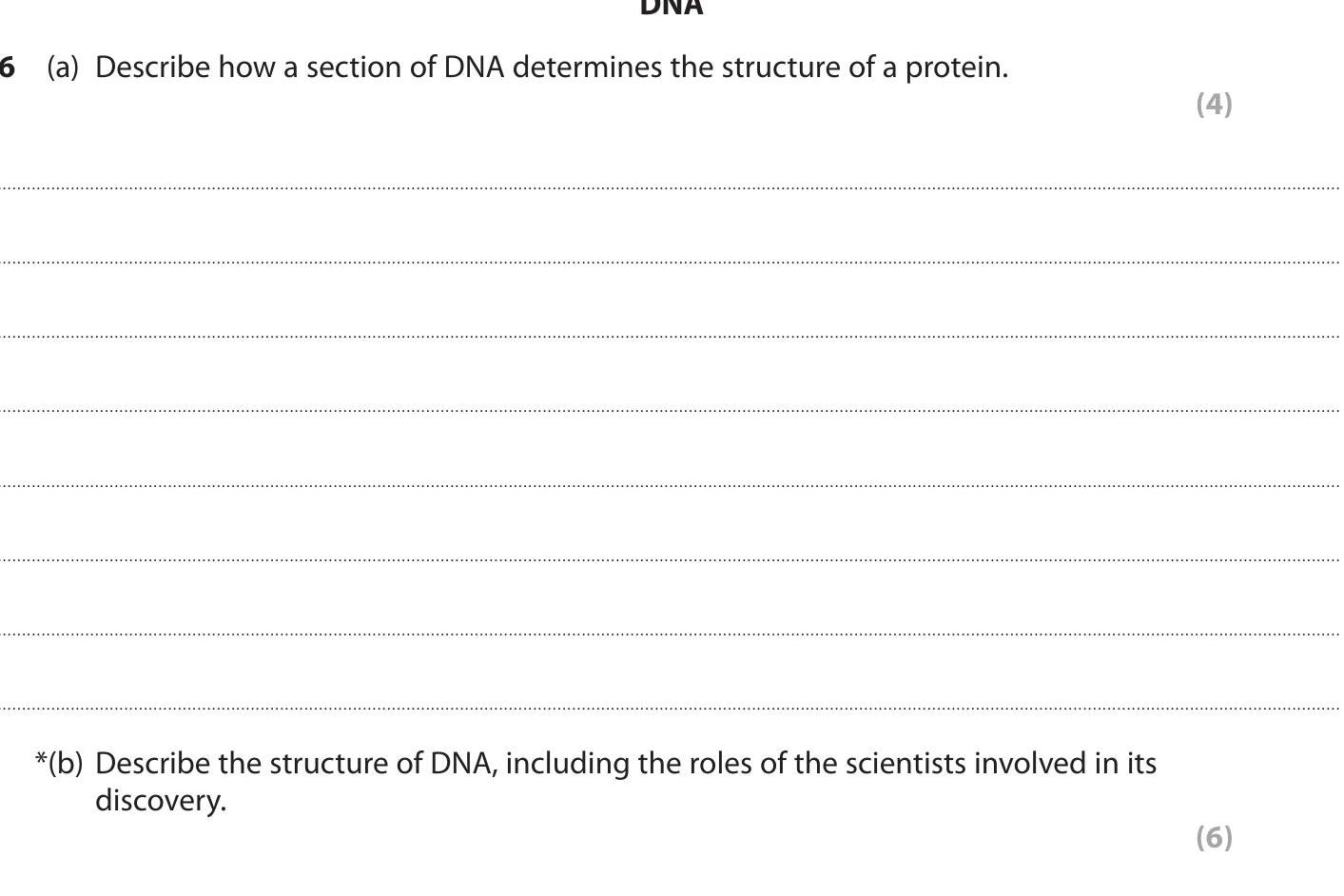The height and width of the screenshot is (896, 1344).
Task: Click the word "discovery." in part (b)
Action: 161,801
